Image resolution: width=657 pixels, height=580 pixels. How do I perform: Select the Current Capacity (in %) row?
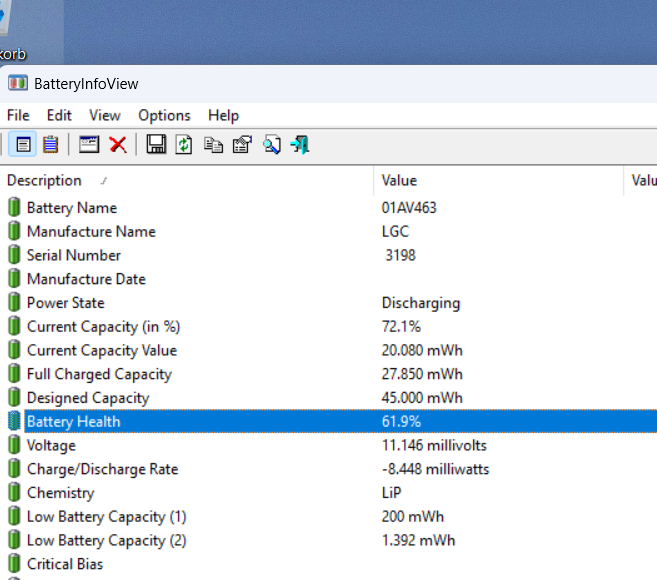328,326
